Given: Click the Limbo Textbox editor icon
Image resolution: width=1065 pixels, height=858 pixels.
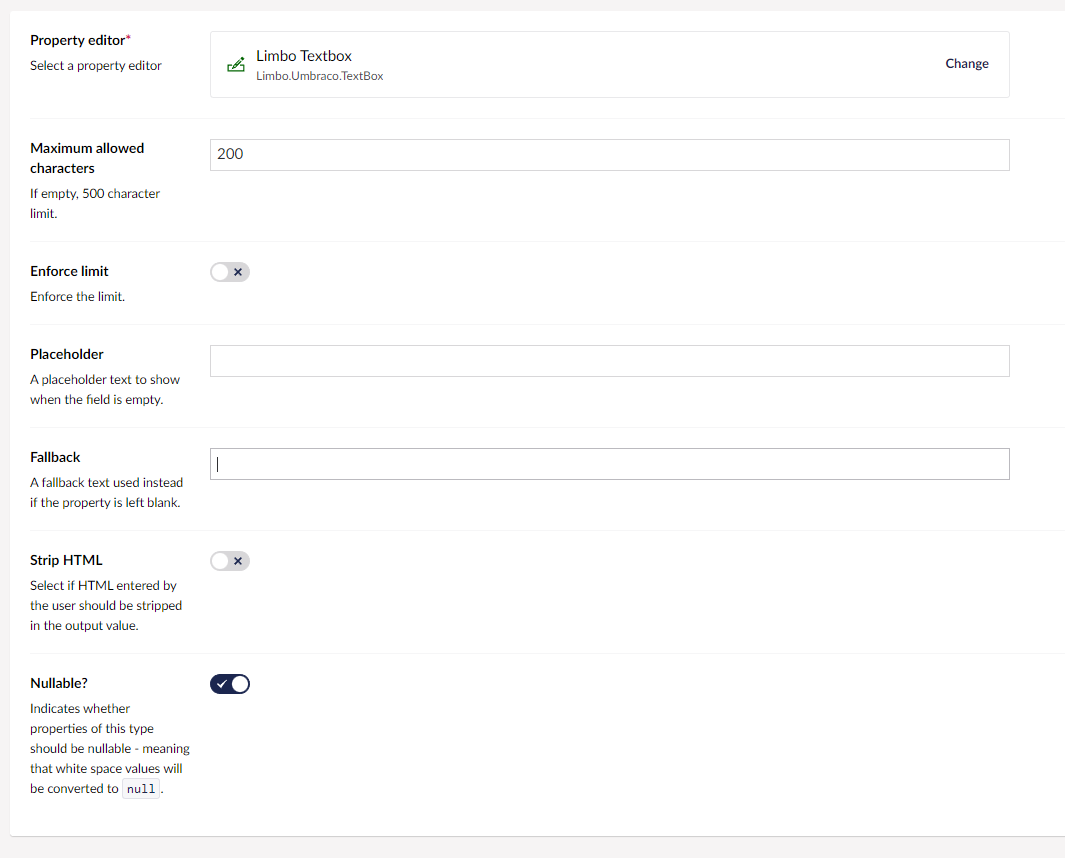Looking at the screenshot, I should 236,65.
